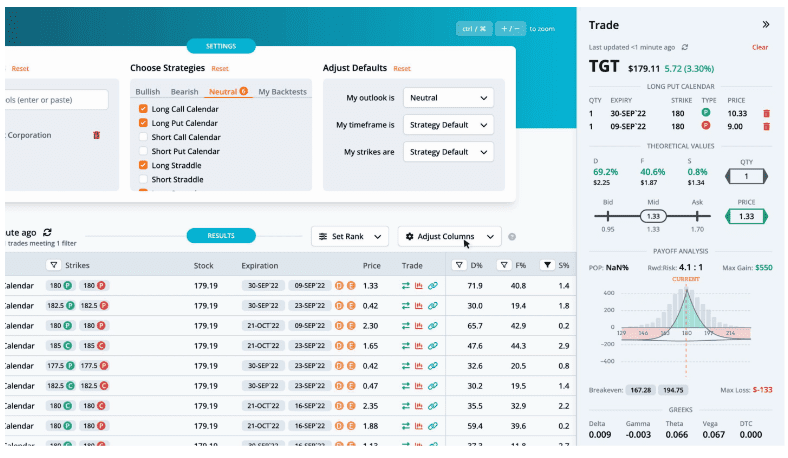Delete the 09-SEP'22 leg with trash icon
This screenshot has width=788, height=458.
click(x=766, y=127)
